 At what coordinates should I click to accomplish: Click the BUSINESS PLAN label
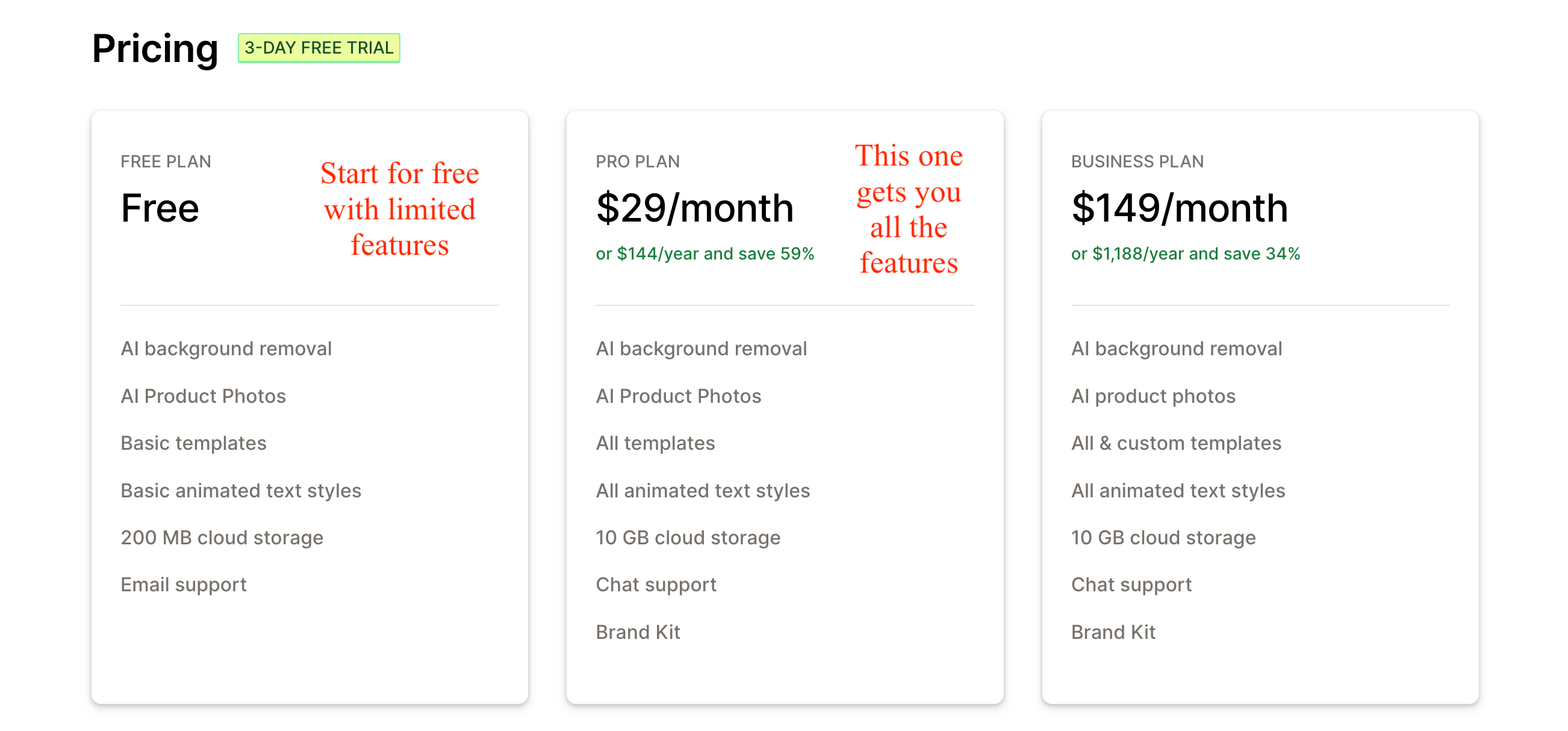(x=1137, y=161)
